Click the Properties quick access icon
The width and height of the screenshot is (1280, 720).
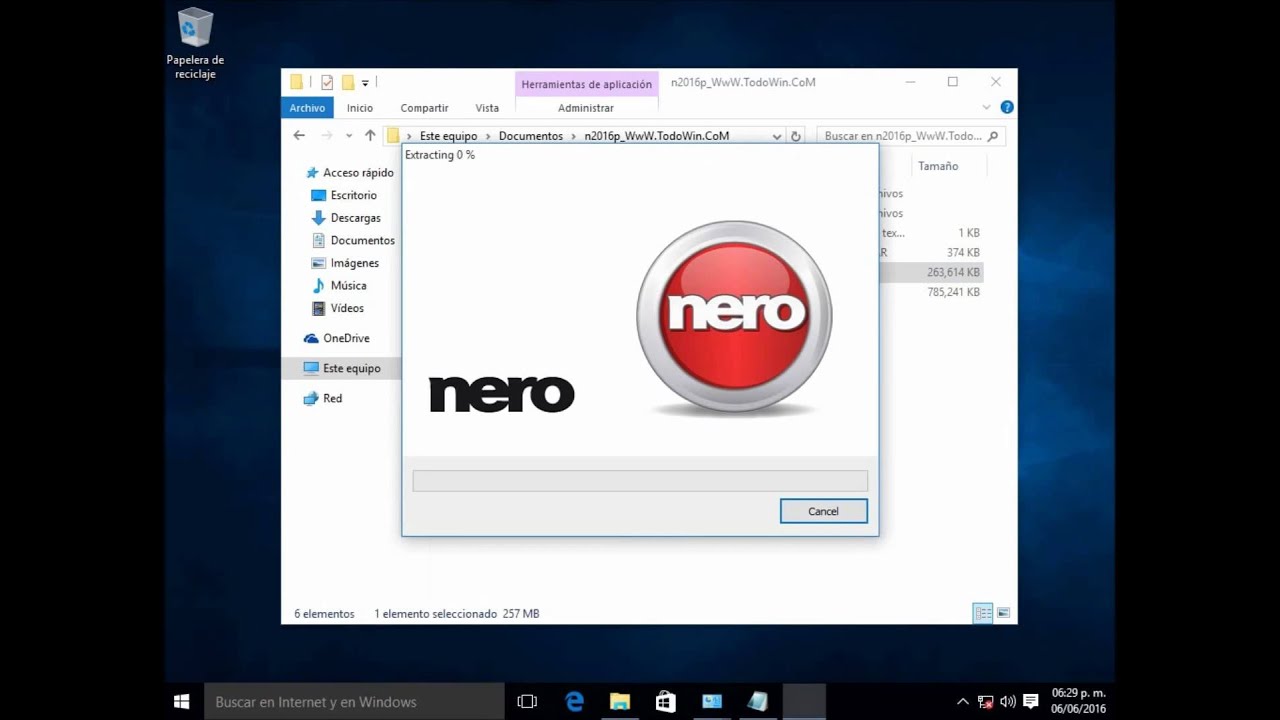(x=327, y=83)
